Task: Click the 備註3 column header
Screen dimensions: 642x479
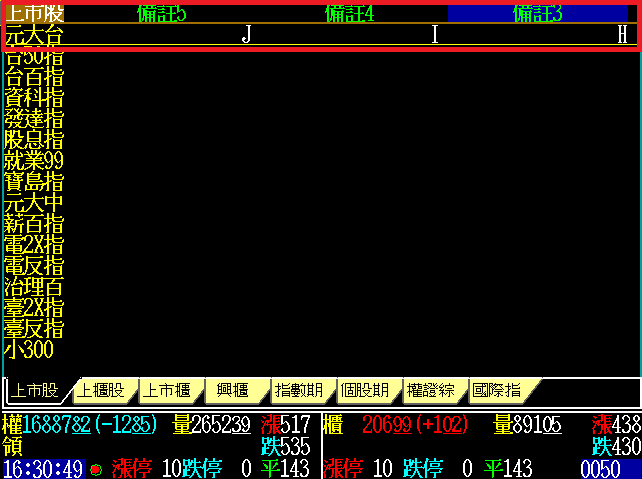Action: [538, 13]
